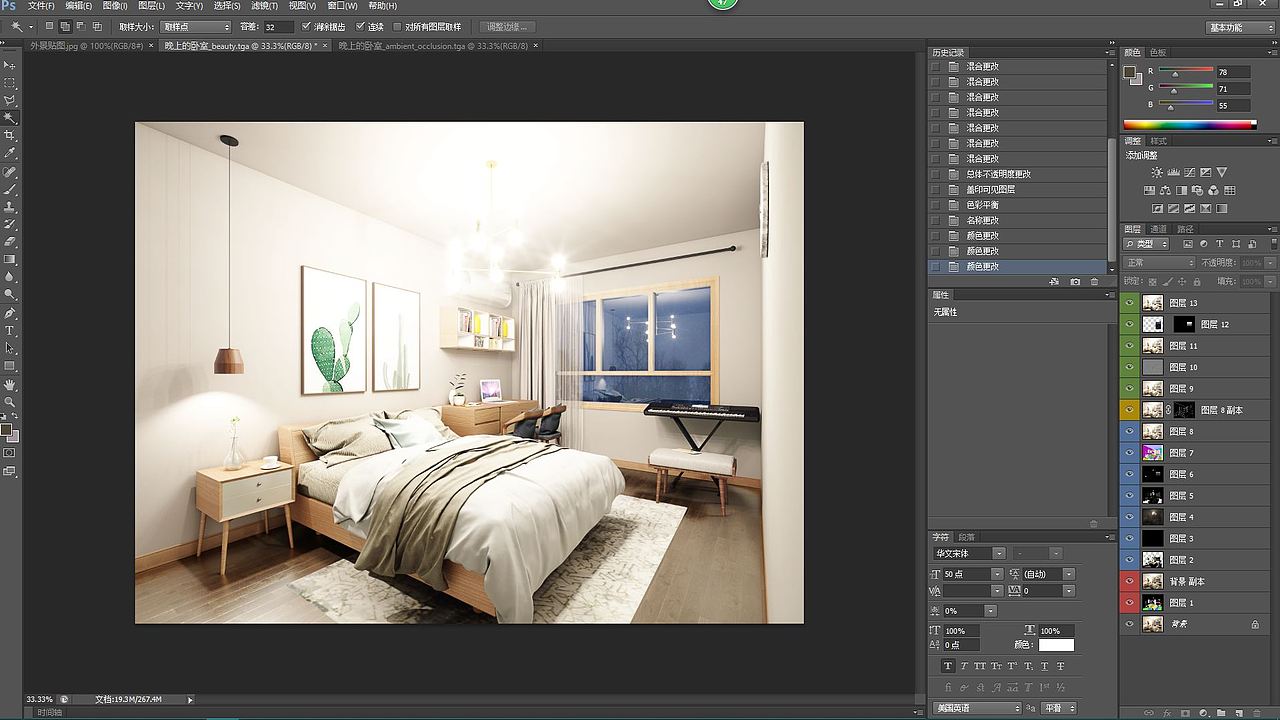Add a Curves adjustment
Screen dimensions: 1280x720
tap(1189, 172)
